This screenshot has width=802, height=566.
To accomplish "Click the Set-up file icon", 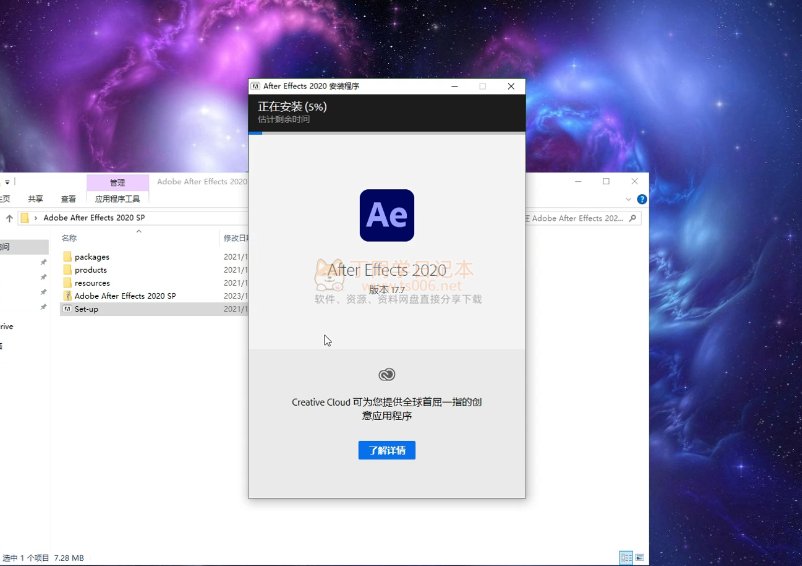I will point(68,309).
